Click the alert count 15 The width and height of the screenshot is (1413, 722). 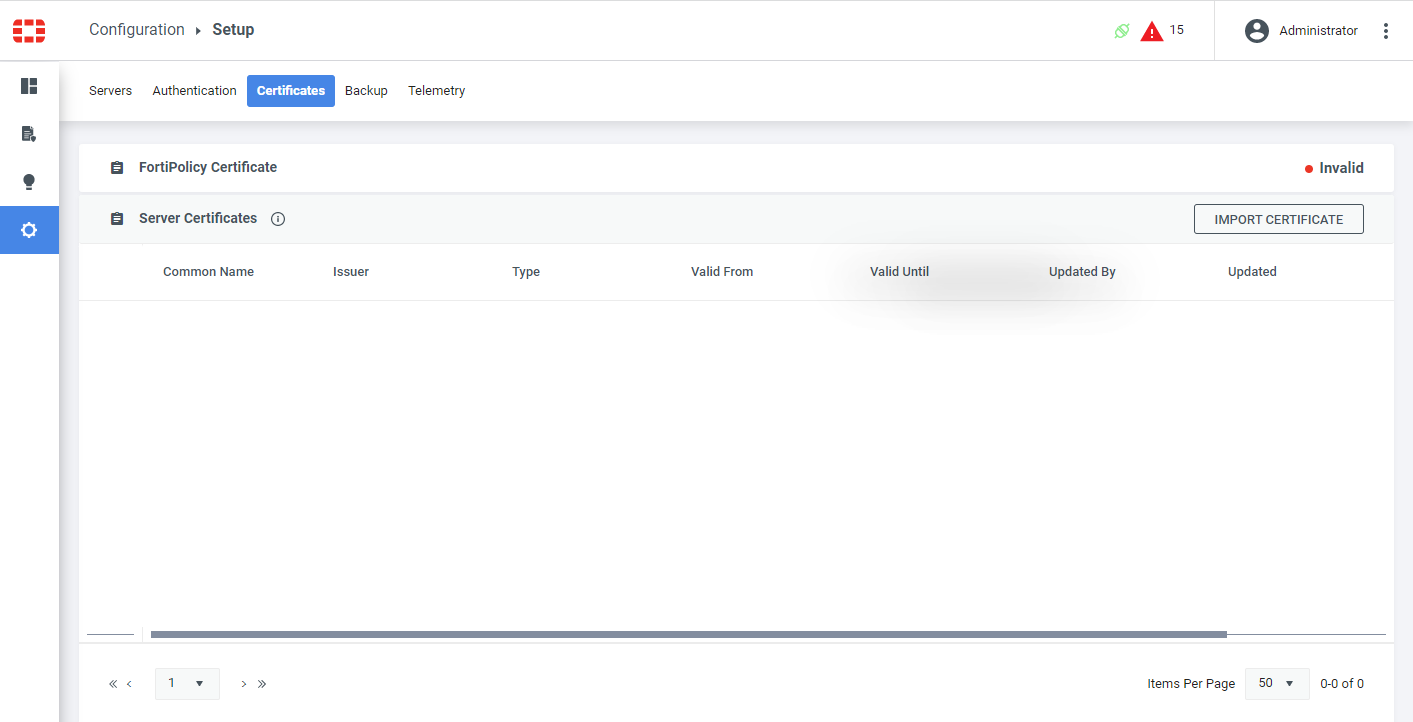1176,30
